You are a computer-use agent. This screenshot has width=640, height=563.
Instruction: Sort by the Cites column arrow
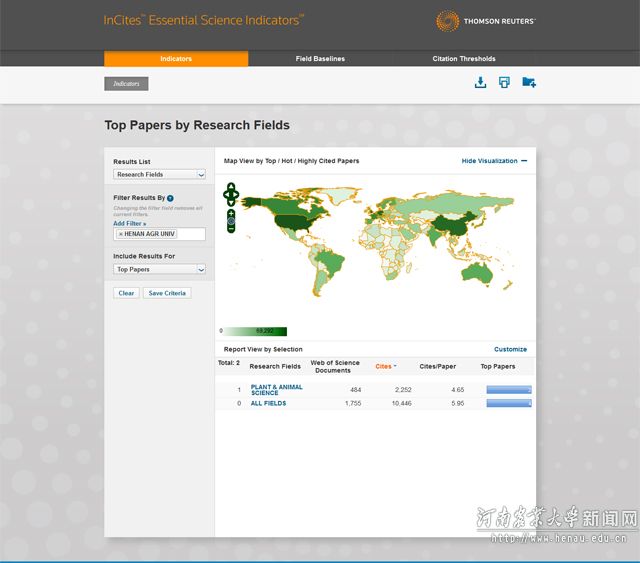395,366
